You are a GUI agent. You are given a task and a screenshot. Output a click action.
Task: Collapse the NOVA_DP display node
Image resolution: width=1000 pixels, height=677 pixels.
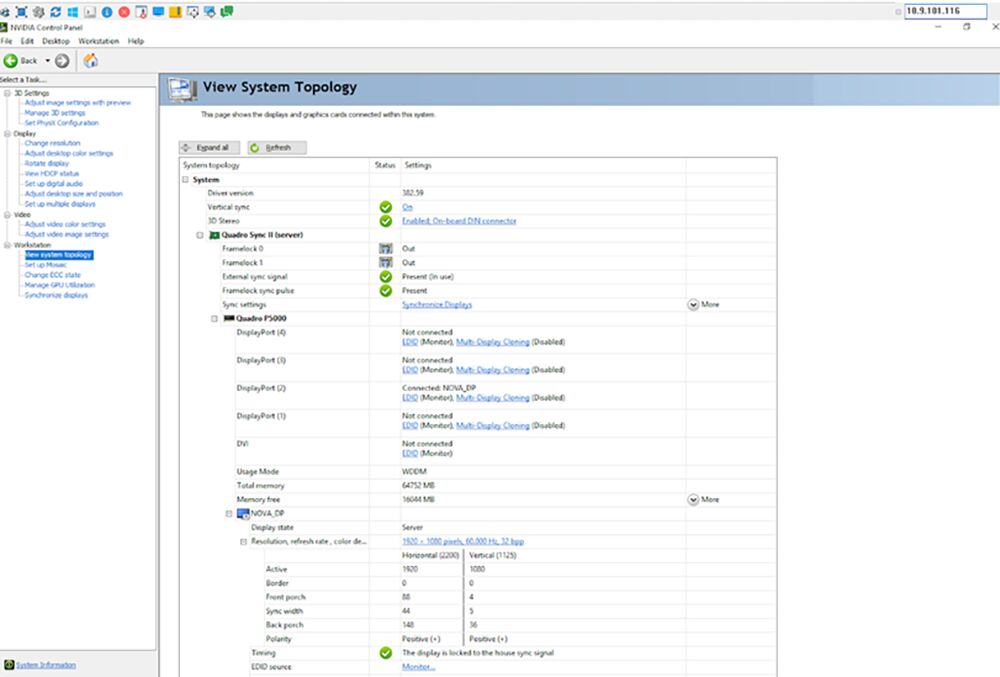229,513
